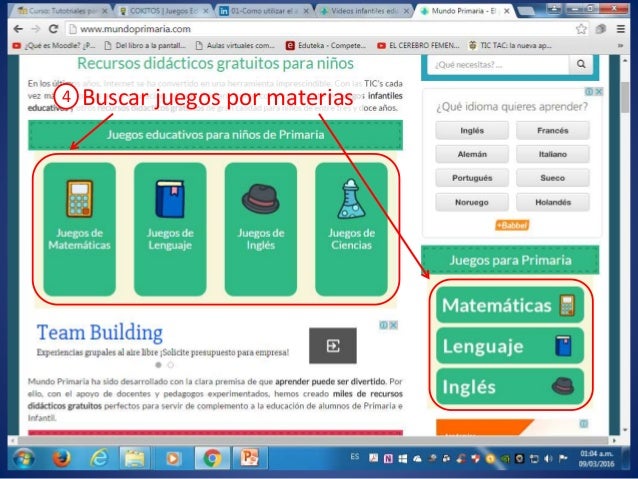Image resolution: width=638 pixels, height=479 pixels.
Task: Open Juegos de Ciencias card
Action: [351, 229]
